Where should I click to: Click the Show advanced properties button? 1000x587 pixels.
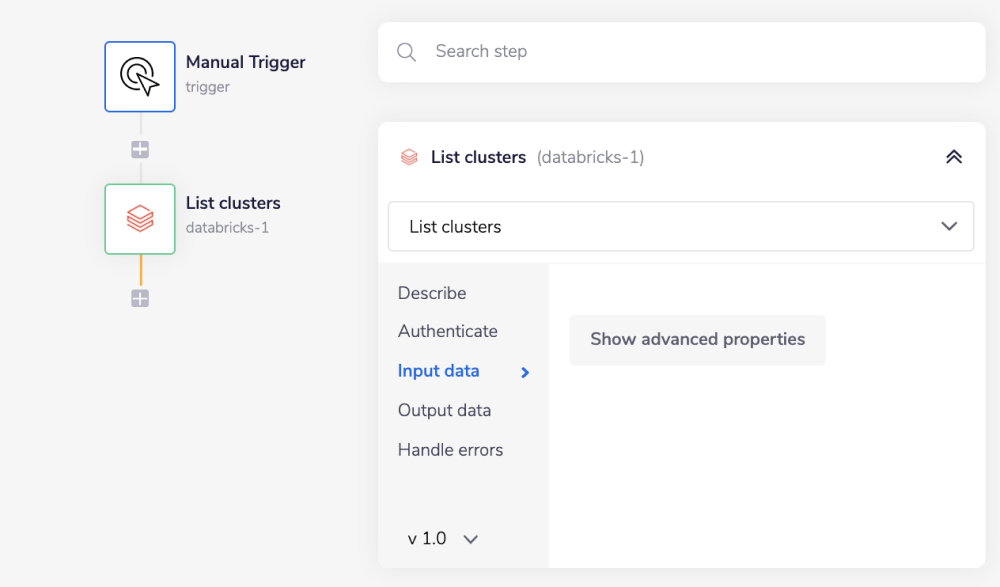click(x=697, y=340)
